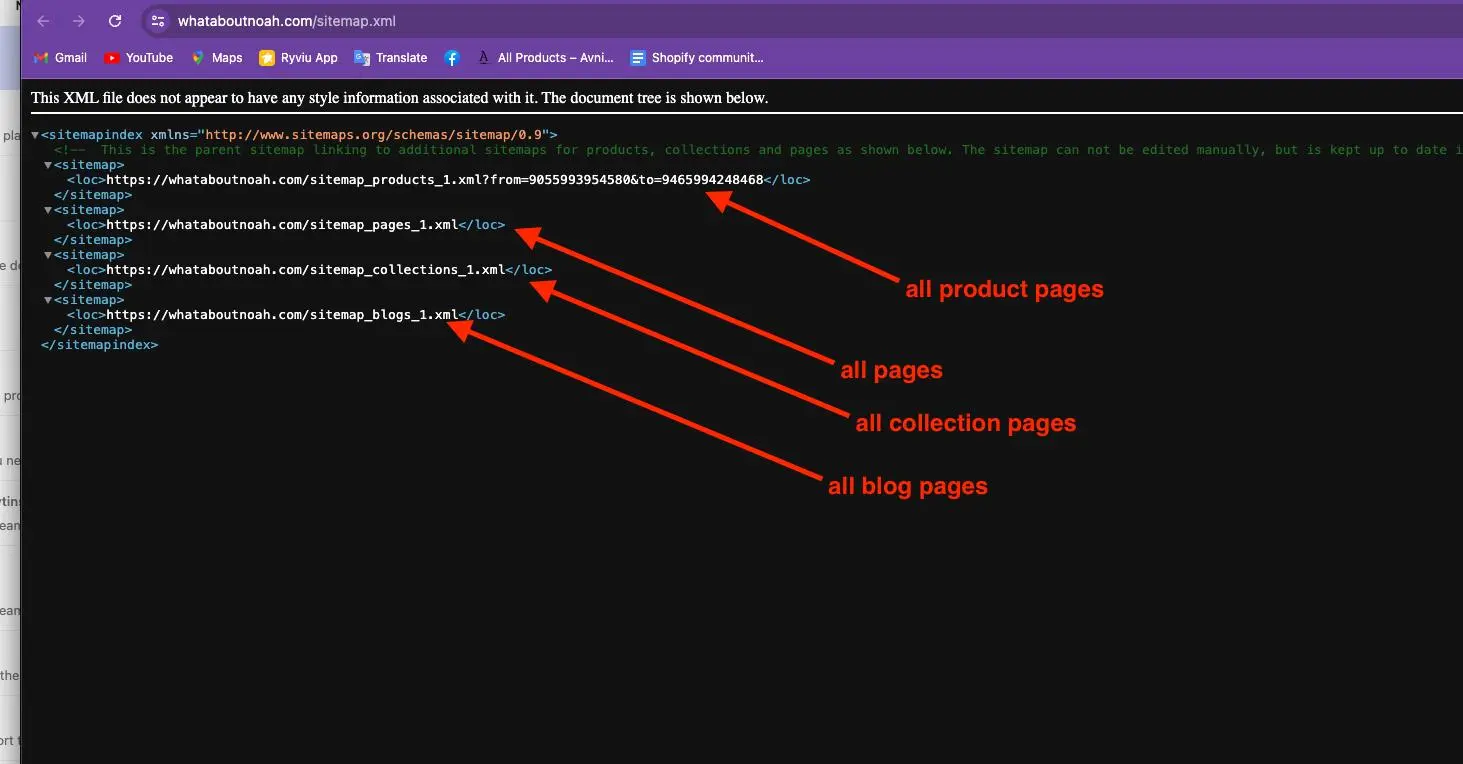
Task: Click the closing sitemapindex tag
Action: pyautogui.click(x=99, y=345)
